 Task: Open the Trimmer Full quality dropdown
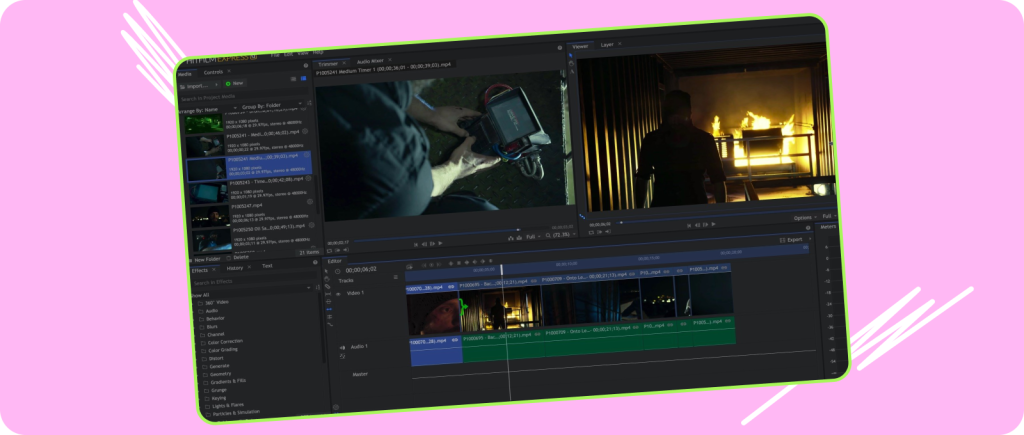[x=533, y=236]
